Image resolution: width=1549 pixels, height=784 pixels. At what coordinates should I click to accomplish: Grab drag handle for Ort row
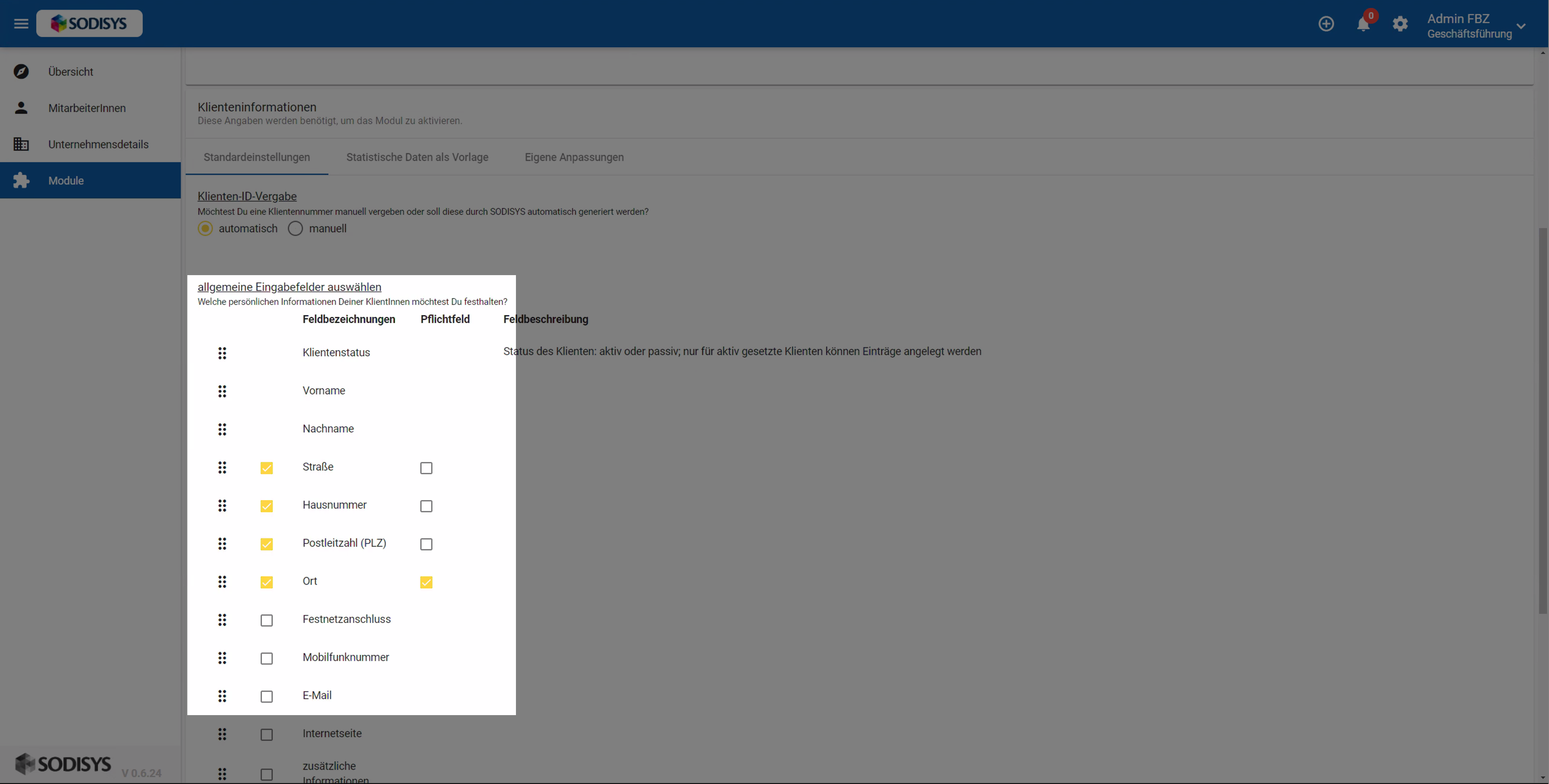(x=222, y=581)
